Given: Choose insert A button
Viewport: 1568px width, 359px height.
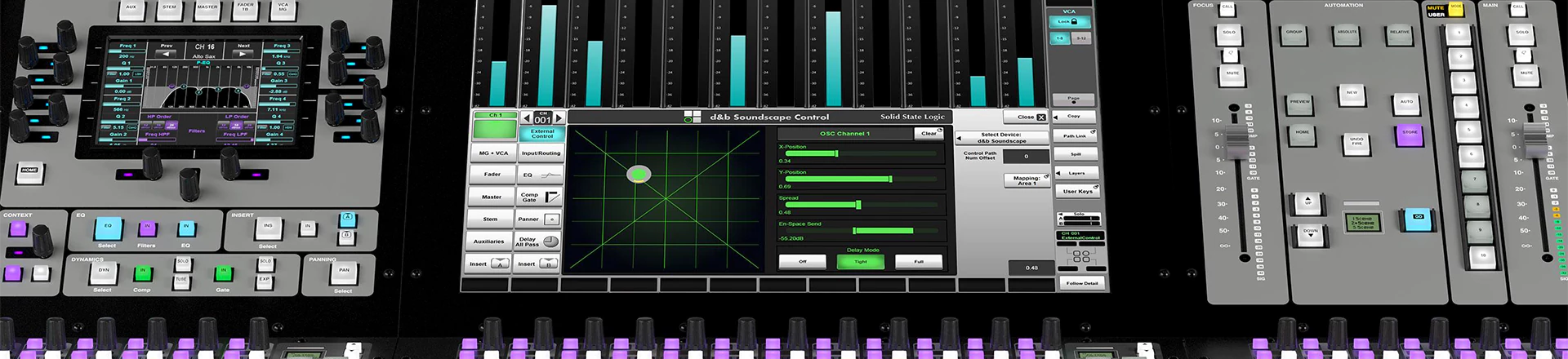Looking at the screenshot, I should coord(347,219).
